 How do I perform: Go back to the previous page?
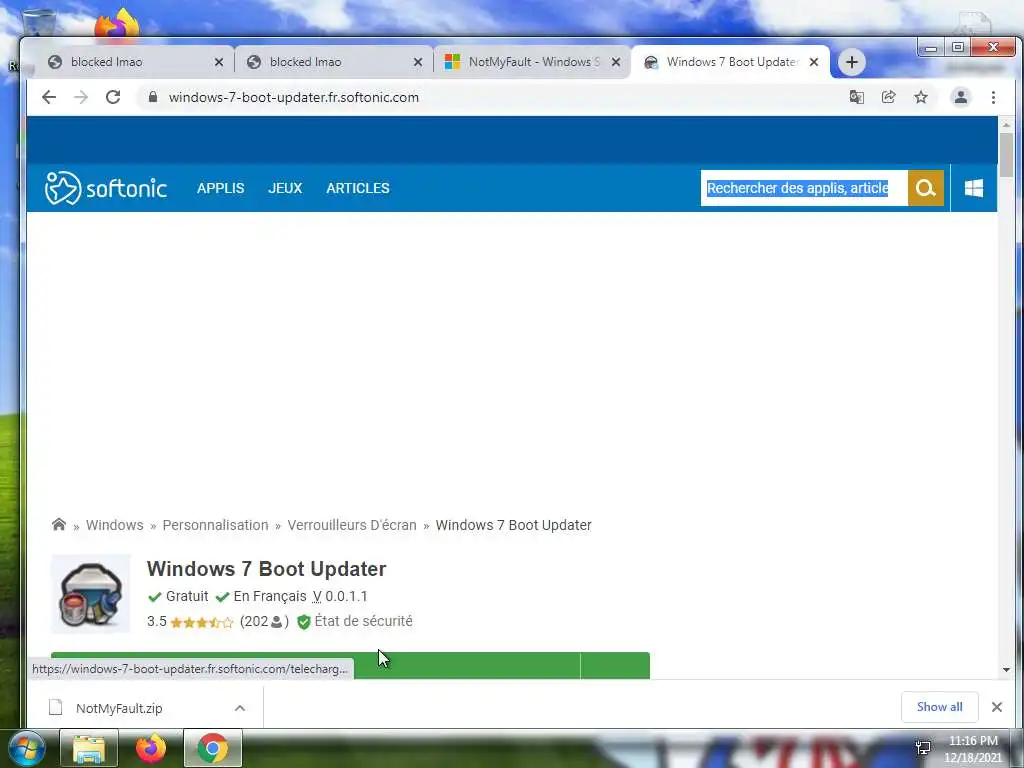pyautogui.click(x=49, y=97)
